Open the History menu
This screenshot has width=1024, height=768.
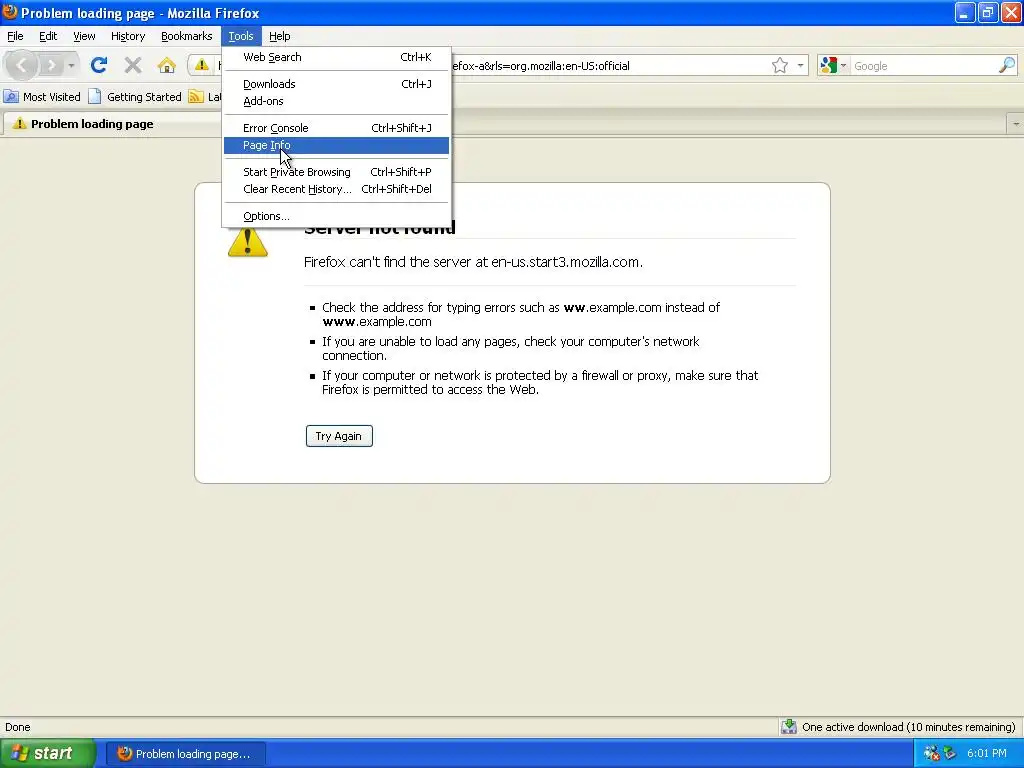coord(128,36)
